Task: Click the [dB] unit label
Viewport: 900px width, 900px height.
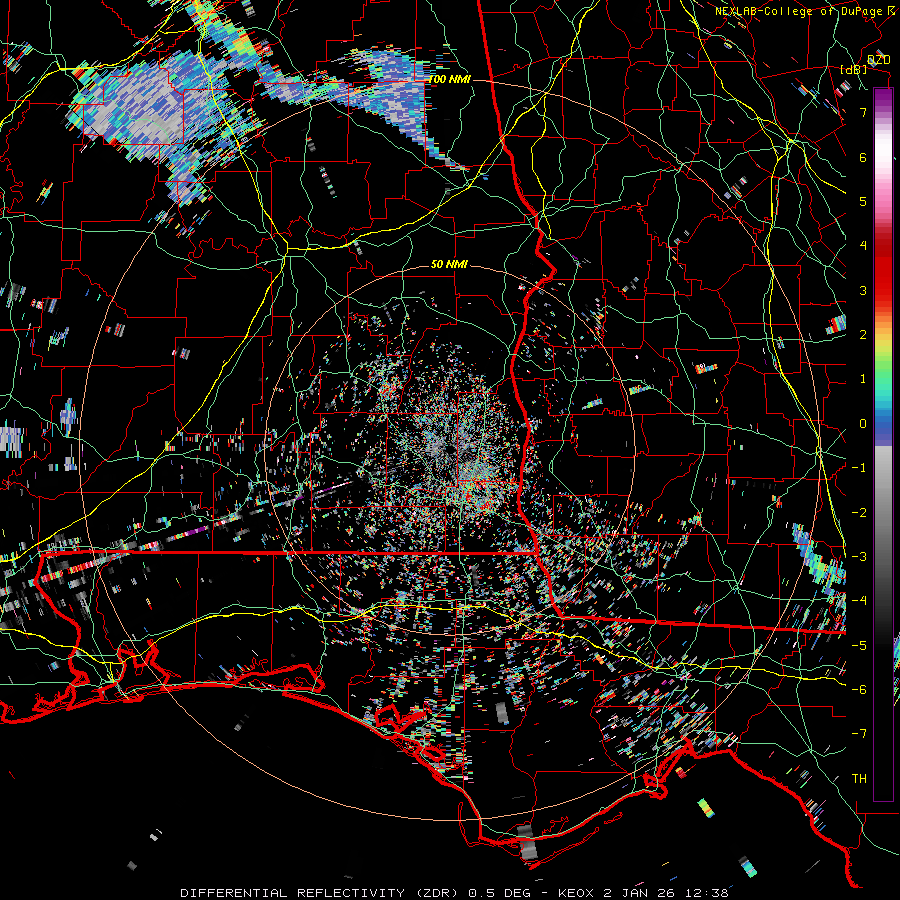Action: [x=854, y=69]
